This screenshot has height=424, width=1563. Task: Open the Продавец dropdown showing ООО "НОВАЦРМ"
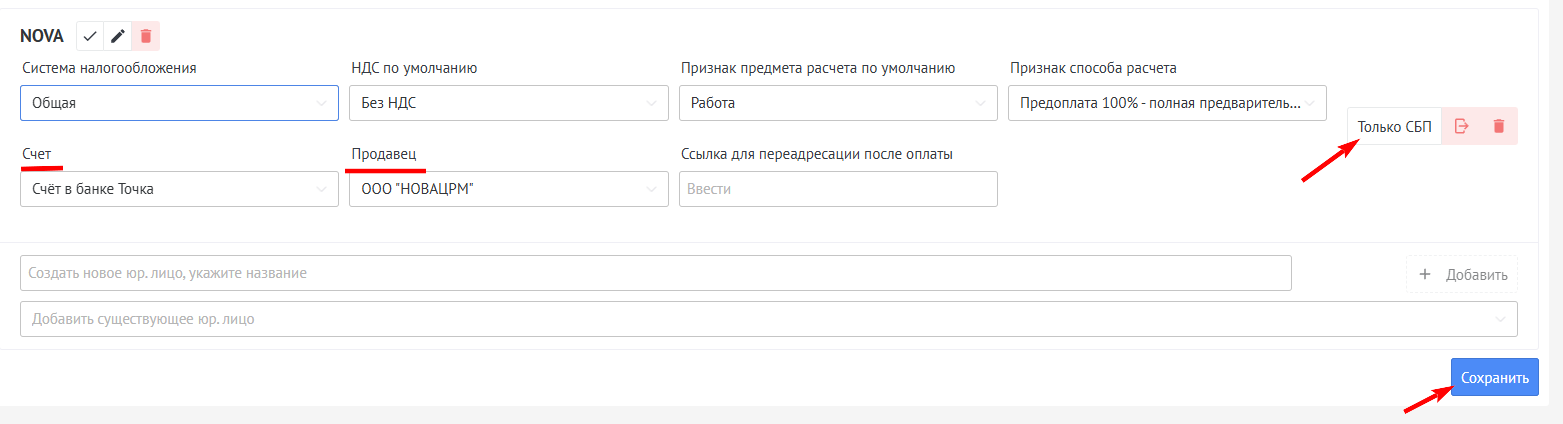coord(508,189)
